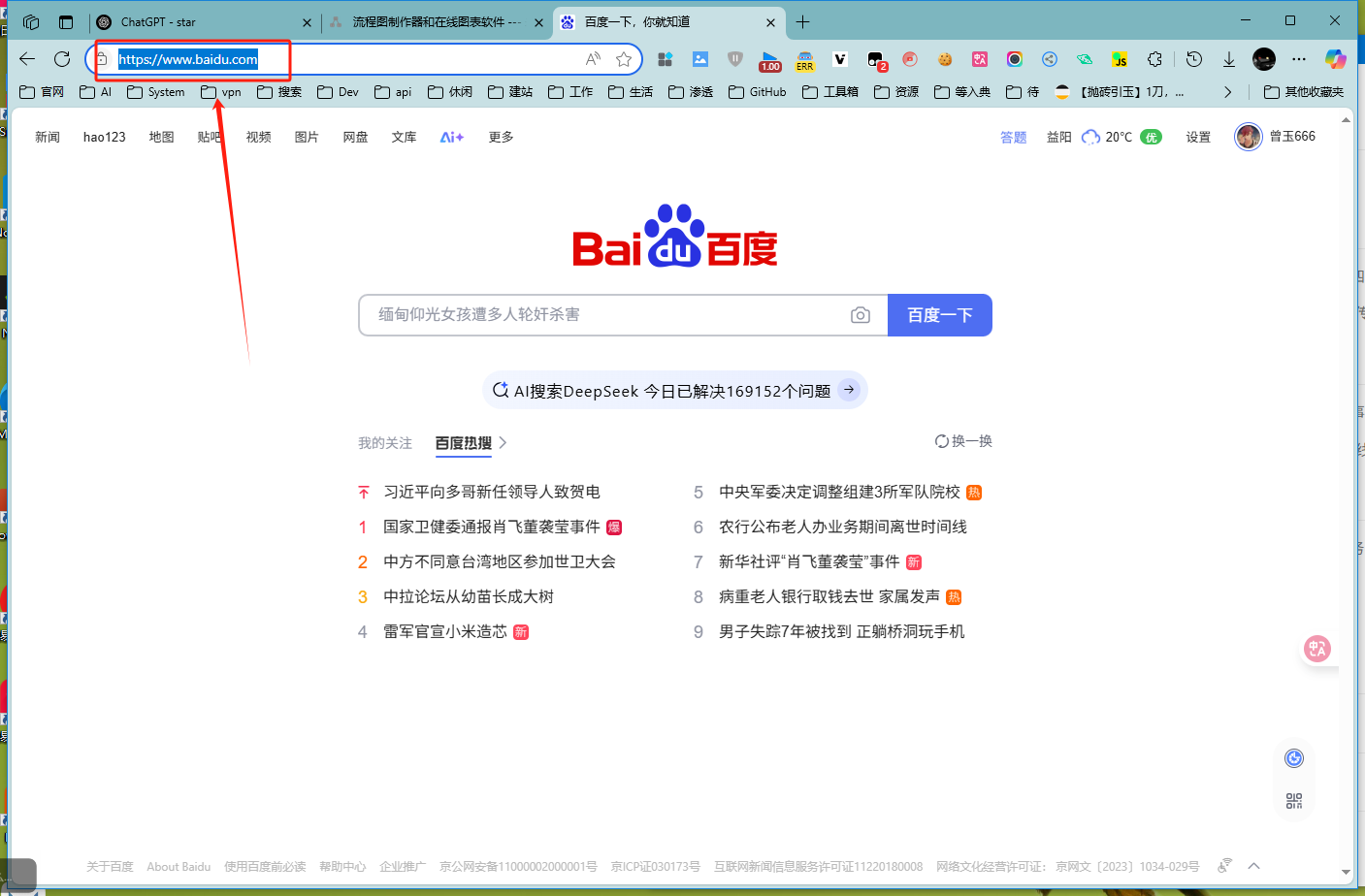Open the 工具箱 bookmark folder

coord(830,92)
